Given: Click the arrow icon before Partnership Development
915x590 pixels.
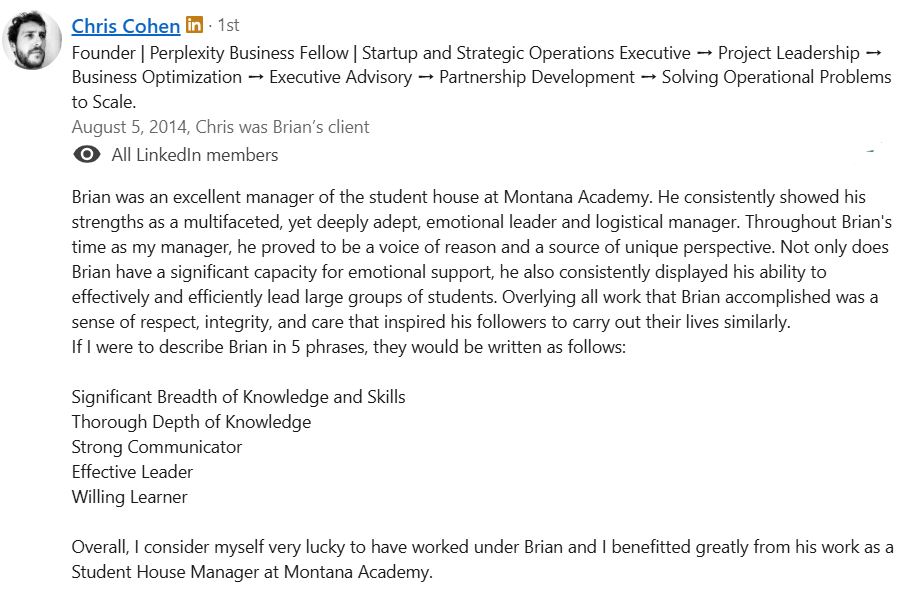Looking at the screenshot, I should (x=425, y=77).
